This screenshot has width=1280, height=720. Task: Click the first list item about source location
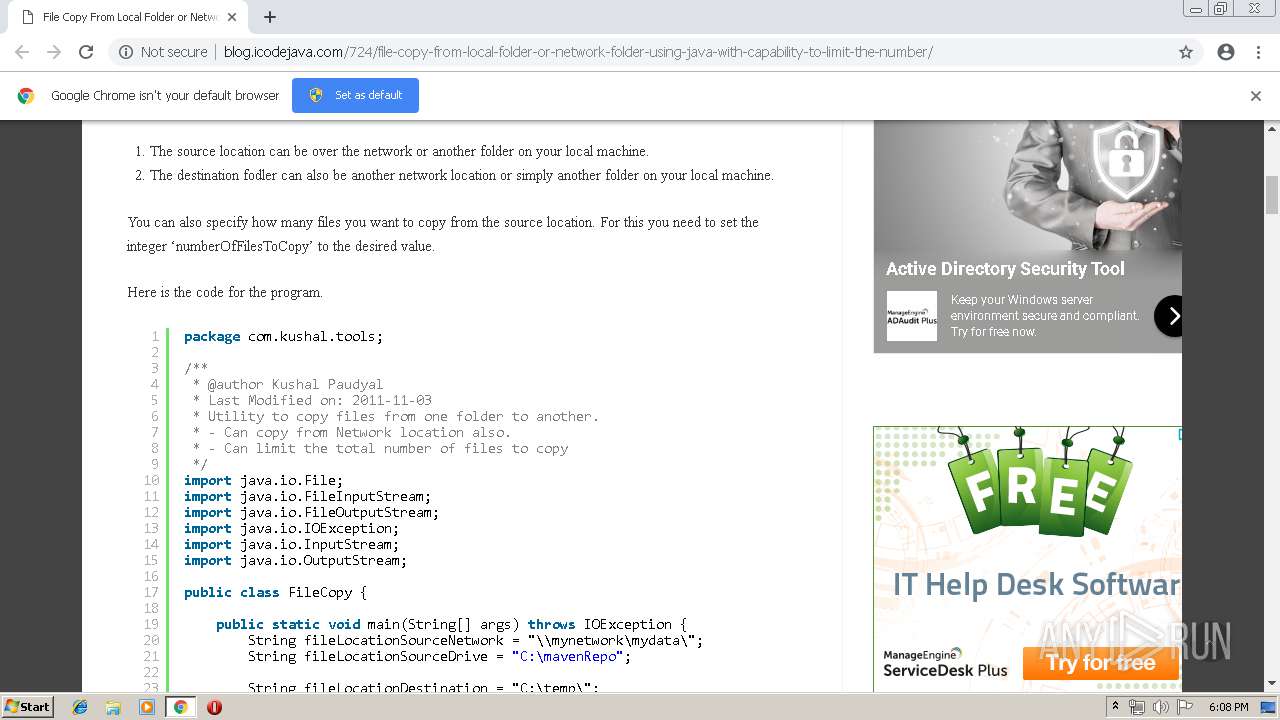pos(399,152)
